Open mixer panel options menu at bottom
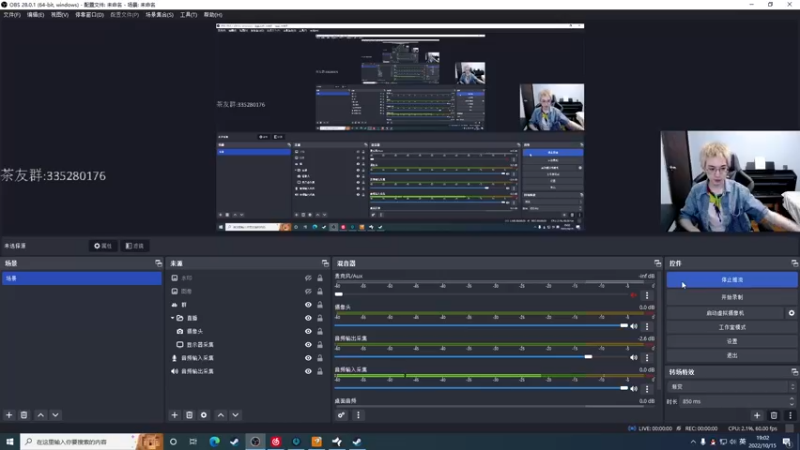 pyautogui.click(x=358, y=415)
